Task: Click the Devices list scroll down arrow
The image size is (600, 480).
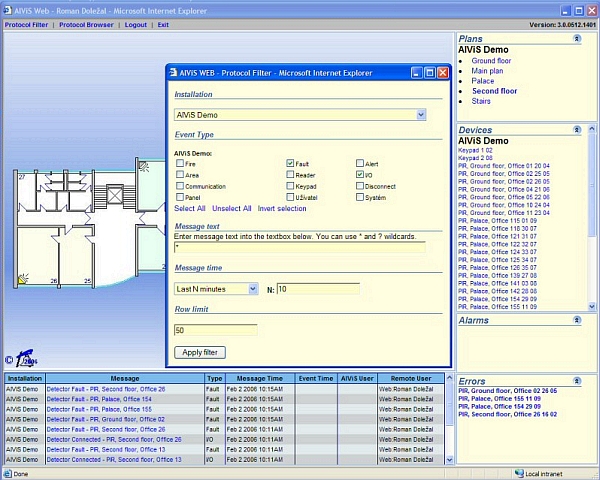Action: tap(592, 307)
